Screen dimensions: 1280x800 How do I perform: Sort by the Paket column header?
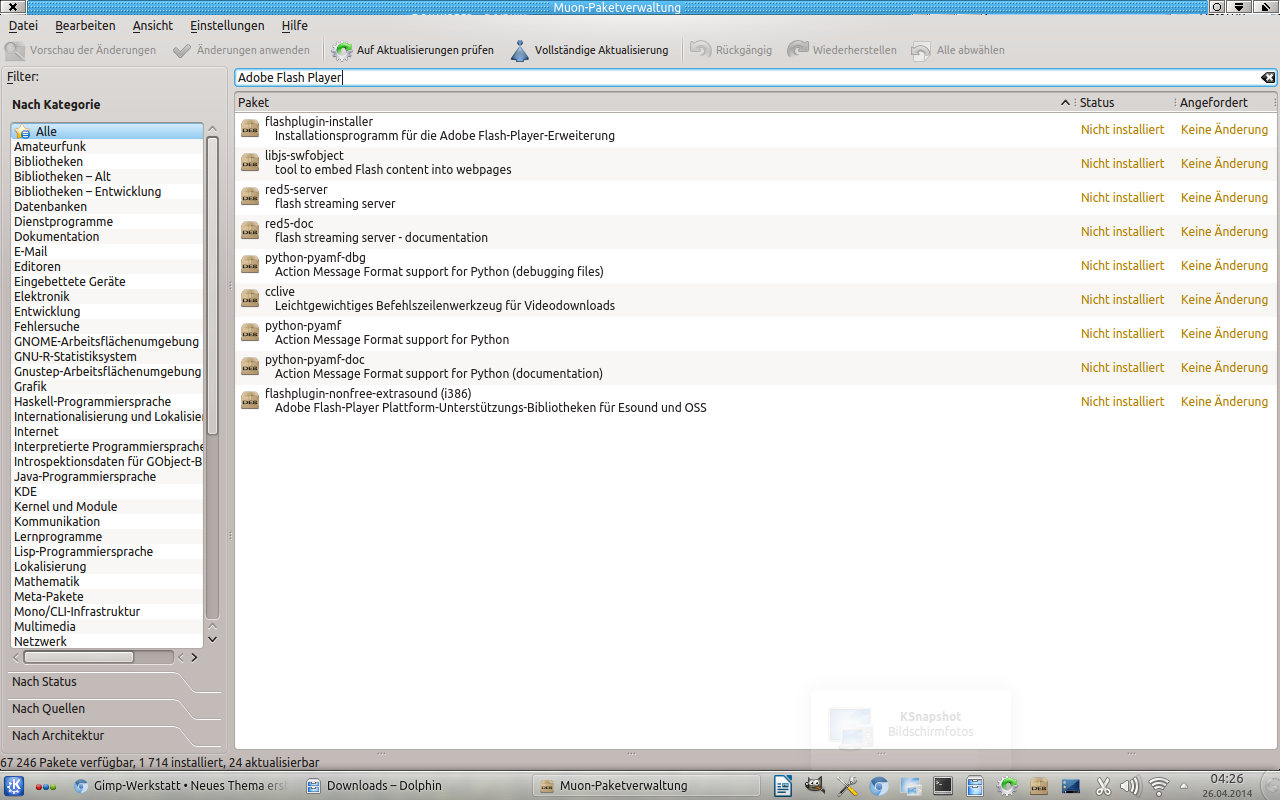click(655, 102)
